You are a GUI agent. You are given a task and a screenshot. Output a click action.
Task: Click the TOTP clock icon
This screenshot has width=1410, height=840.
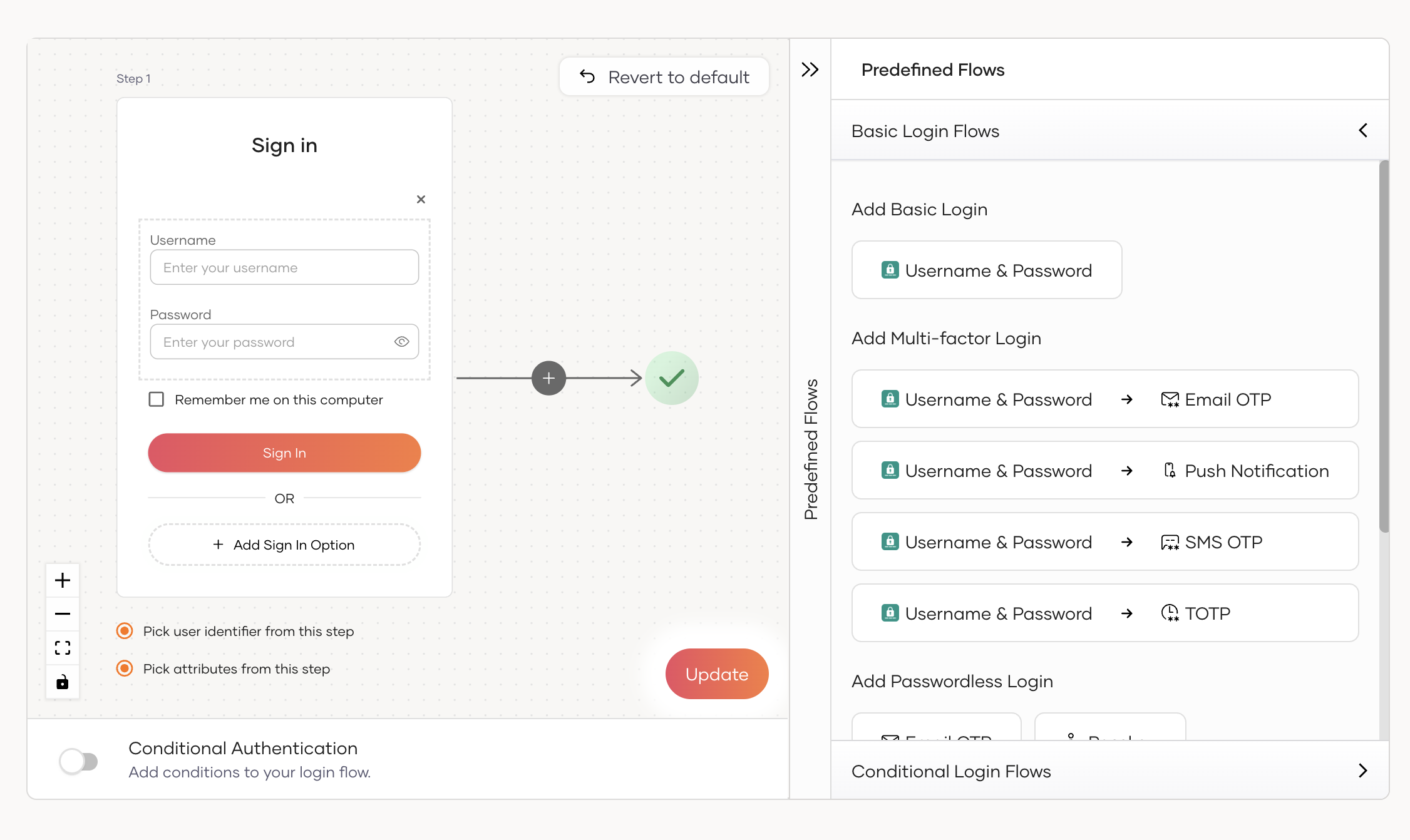[1170, 613]
